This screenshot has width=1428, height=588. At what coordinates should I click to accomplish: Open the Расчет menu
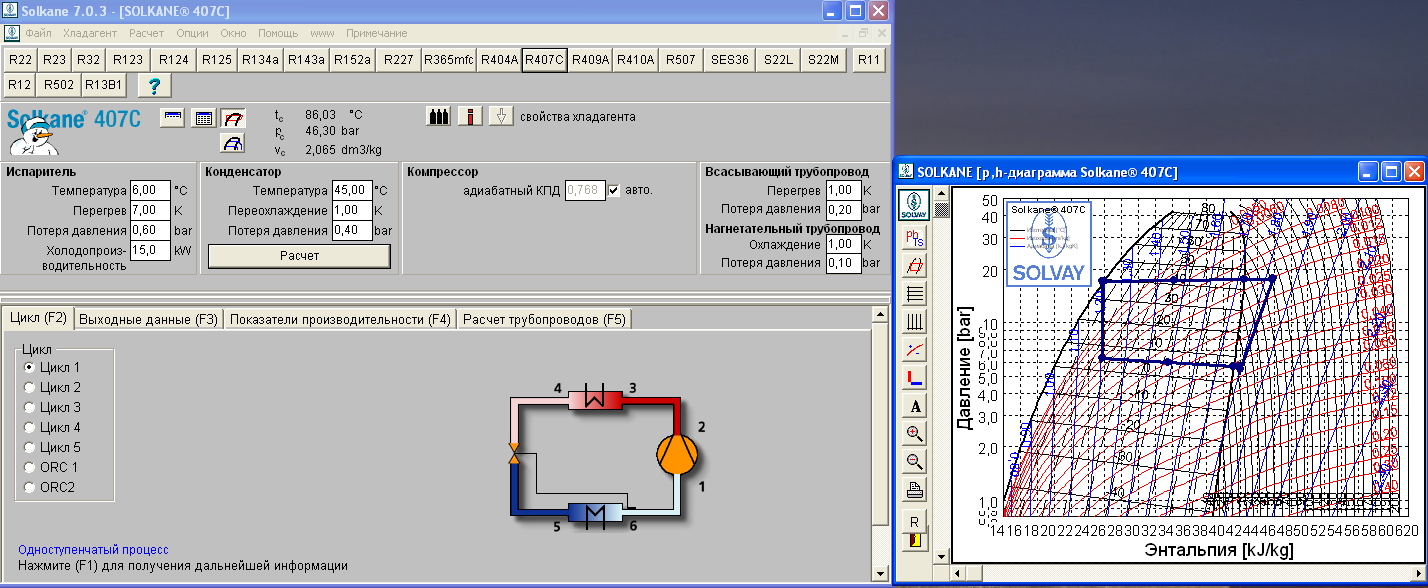[147, 33]
